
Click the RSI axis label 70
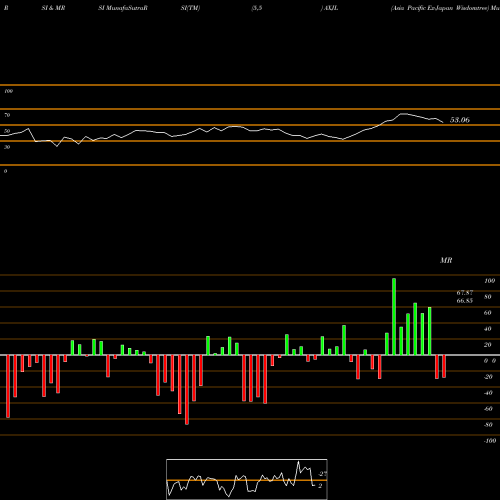[x=7, y=115]
